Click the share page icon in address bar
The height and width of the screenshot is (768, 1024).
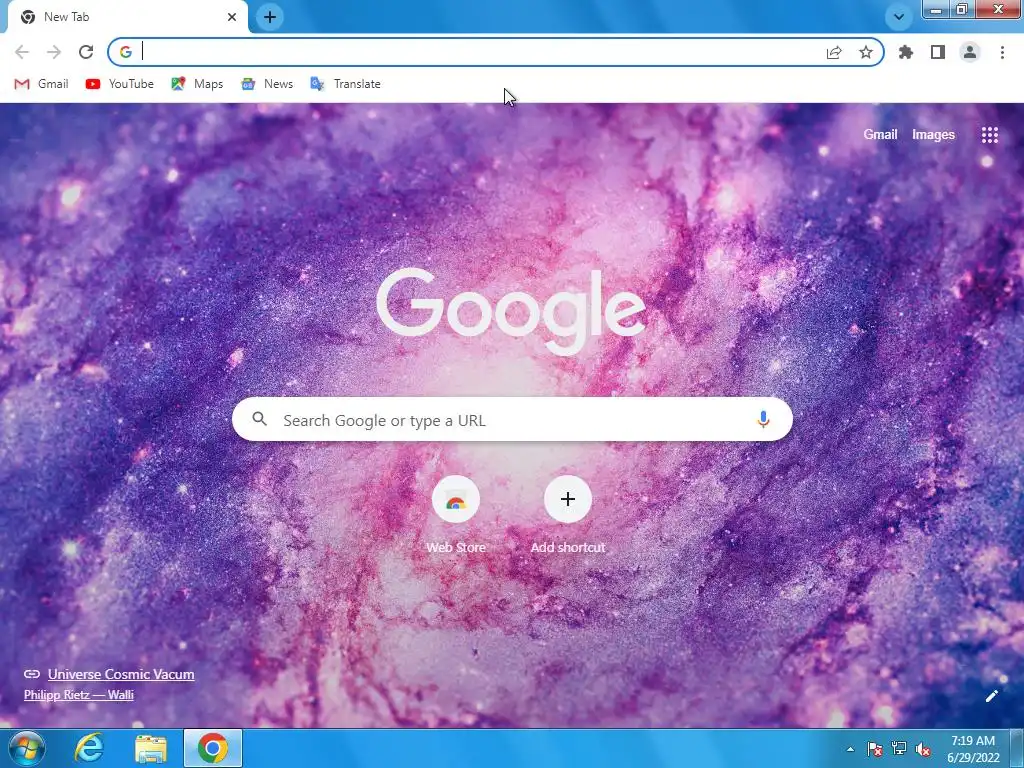pyautogui.click(x=834, y=52)
